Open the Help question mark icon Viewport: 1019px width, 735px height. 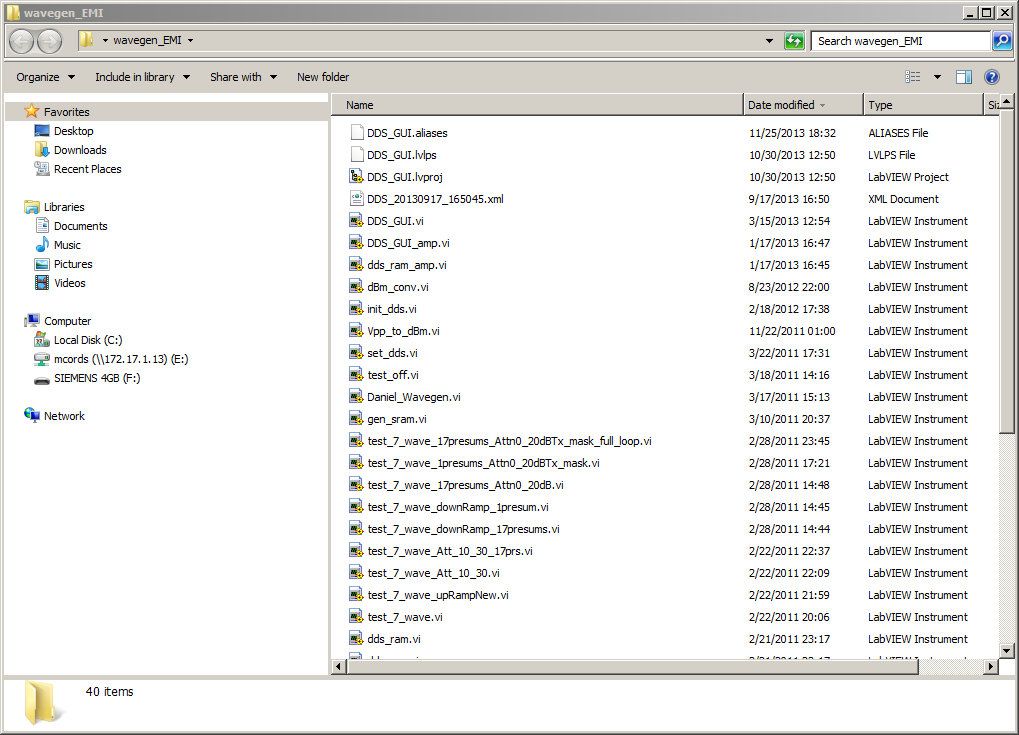pyautogui.click(x=991, y=77)
